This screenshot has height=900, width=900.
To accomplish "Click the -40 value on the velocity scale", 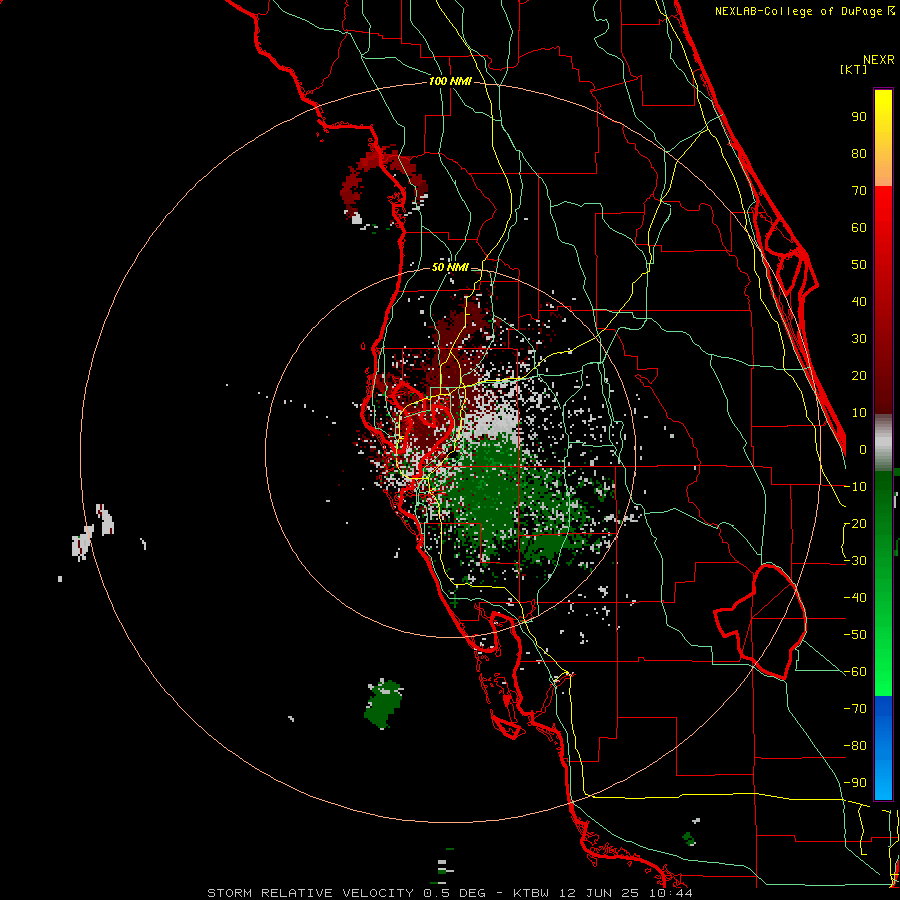I will [x=855, y=598].
